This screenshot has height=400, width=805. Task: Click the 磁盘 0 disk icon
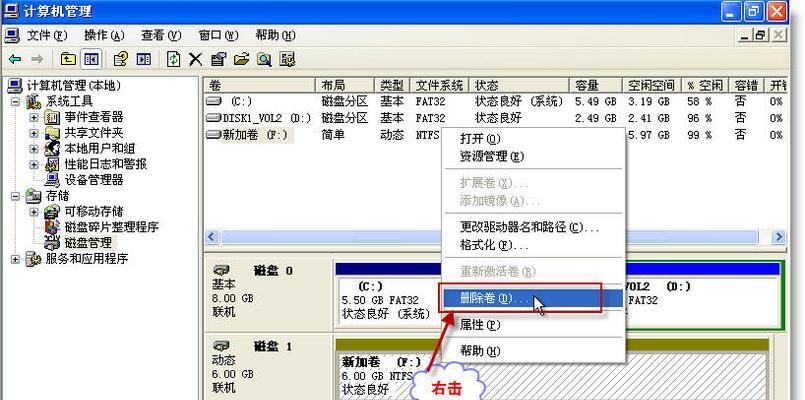pyautogui.click(x=221, y=270)
